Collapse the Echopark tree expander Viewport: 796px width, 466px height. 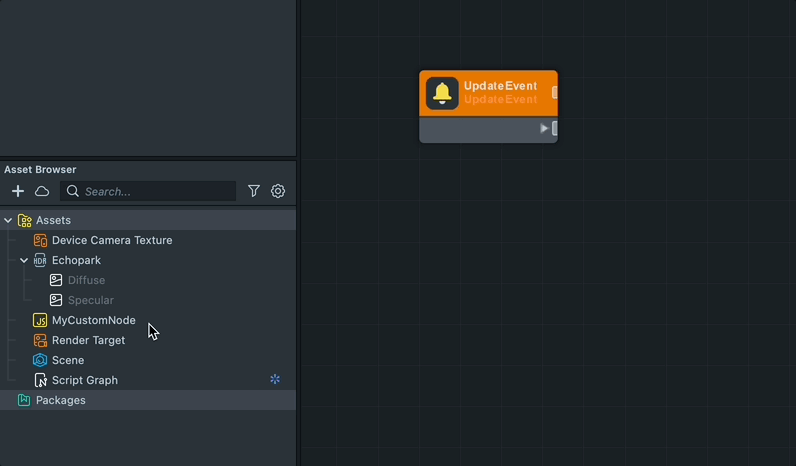(x=24, y=260)
